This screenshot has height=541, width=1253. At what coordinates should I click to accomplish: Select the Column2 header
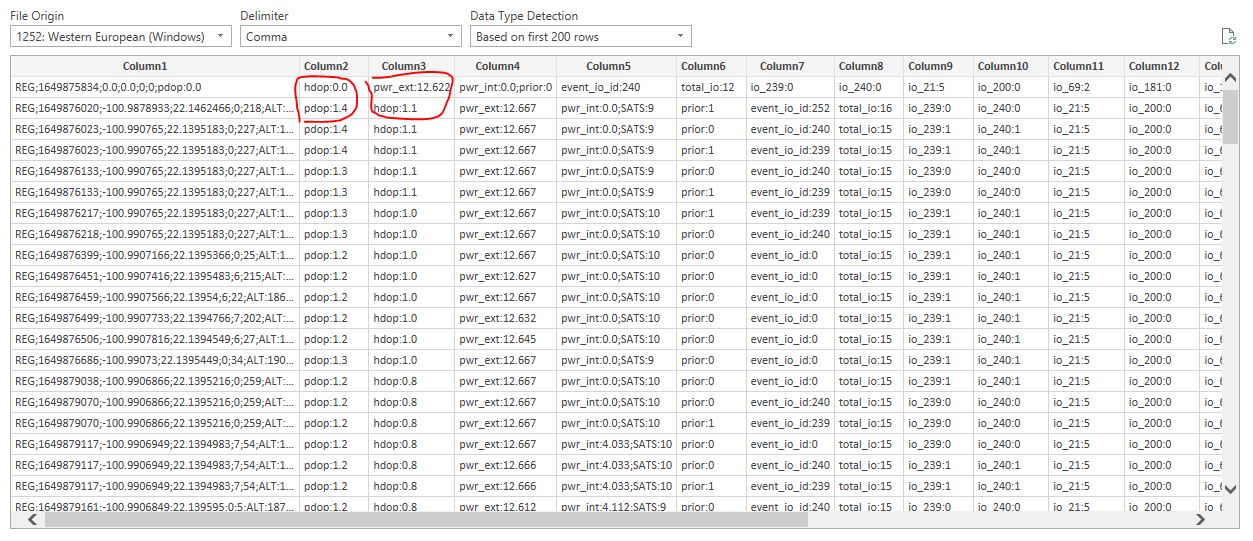pyautogui.click(x=326, y=66)
